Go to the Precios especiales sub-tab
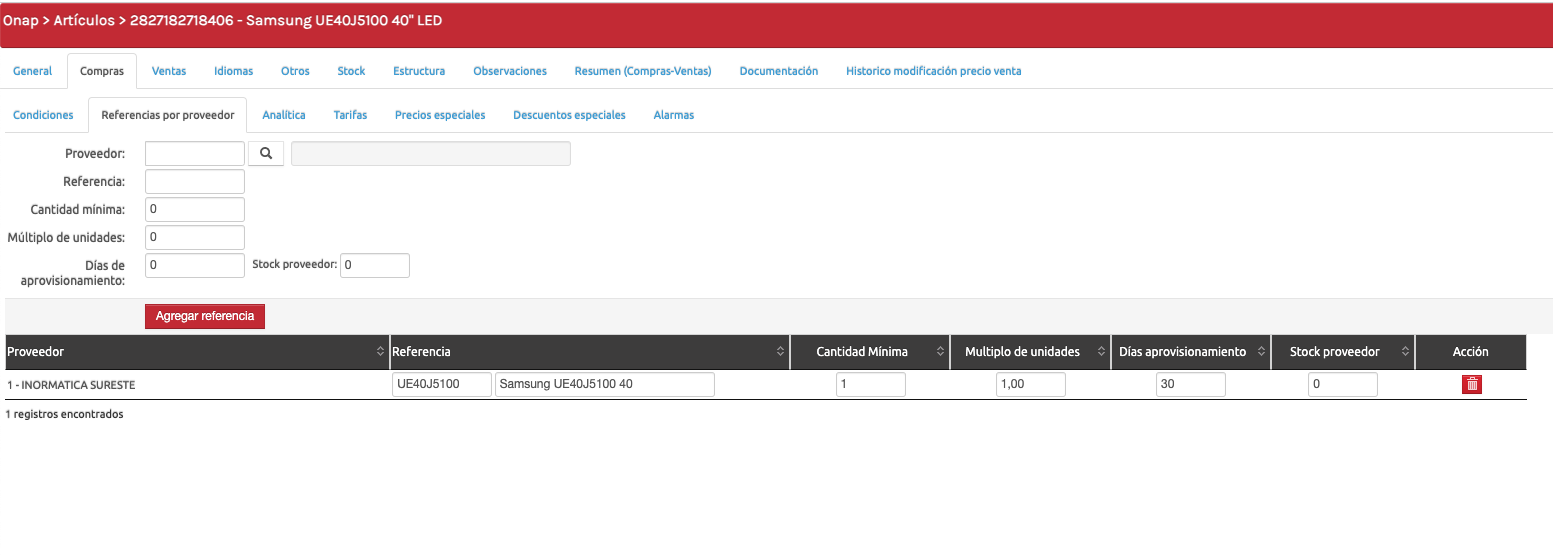Image resolution: width=1553 pixels, height=555 pixels. pyautogui.click(x=440, y=115)
